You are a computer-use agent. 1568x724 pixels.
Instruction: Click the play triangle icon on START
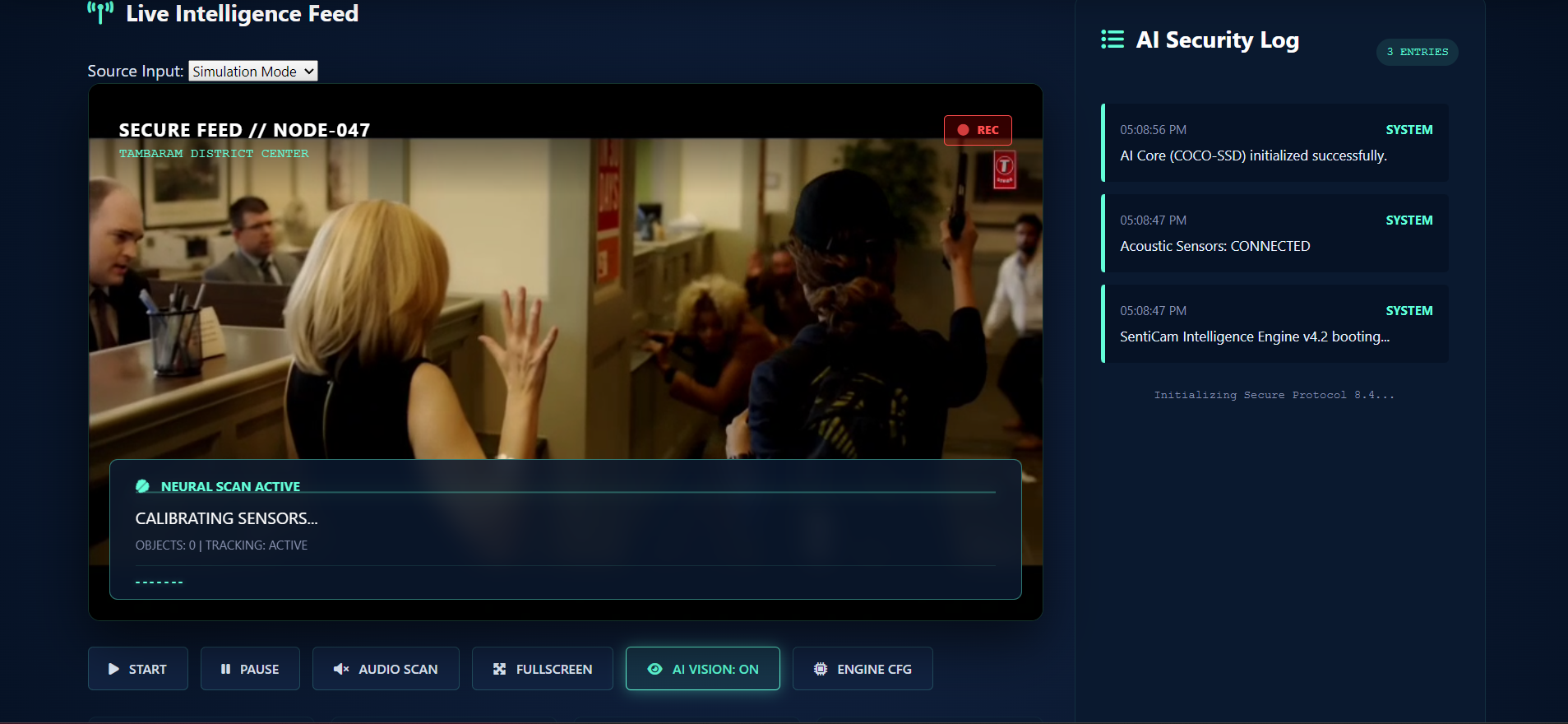tap(113, 669)
